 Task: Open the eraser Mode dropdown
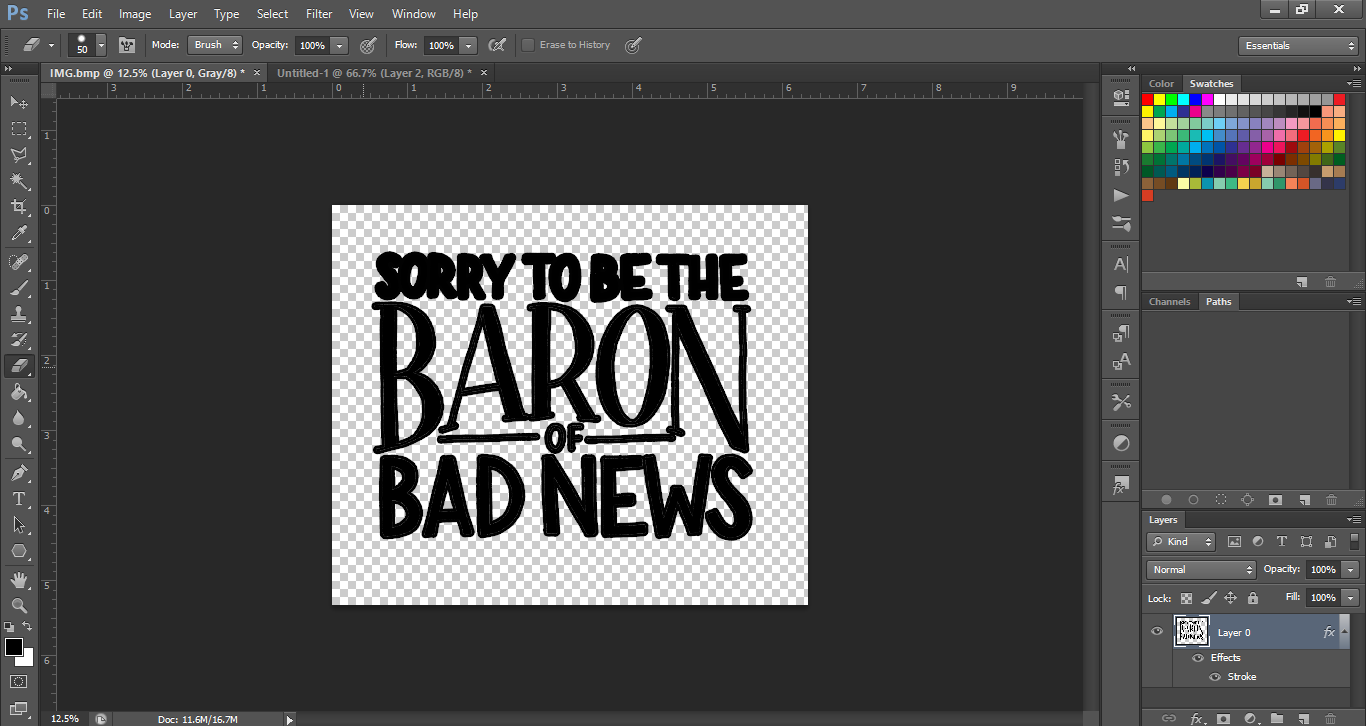click(x=216, y=45)
